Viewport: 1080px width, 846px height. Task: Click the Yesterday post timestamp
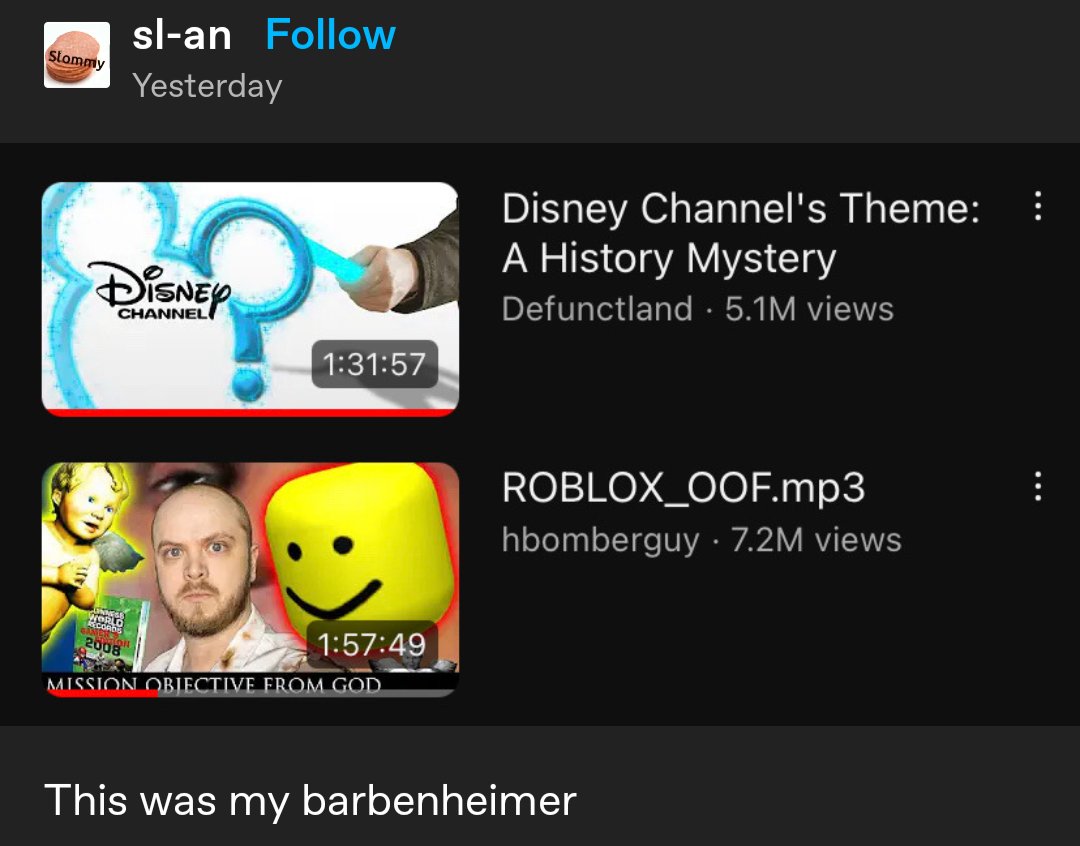[207, 86]
